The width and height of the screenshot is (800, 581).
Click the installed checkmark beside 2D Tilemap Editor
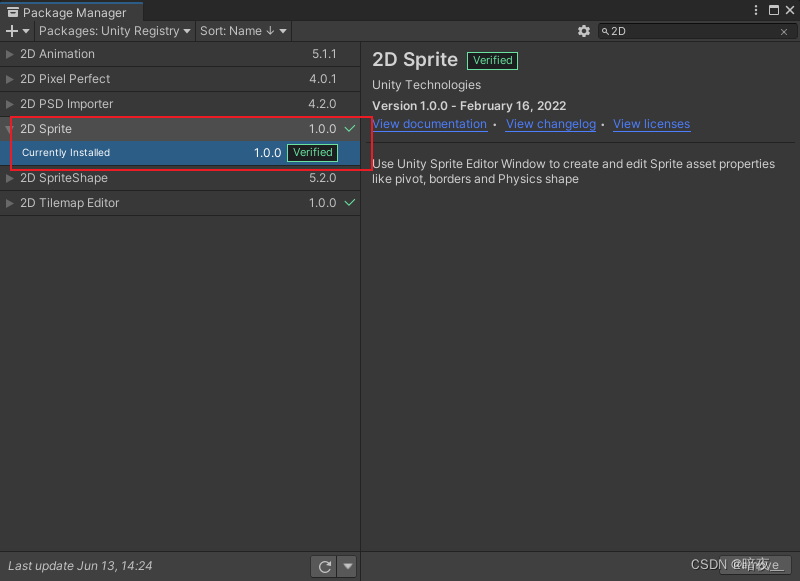click(350, 203)
